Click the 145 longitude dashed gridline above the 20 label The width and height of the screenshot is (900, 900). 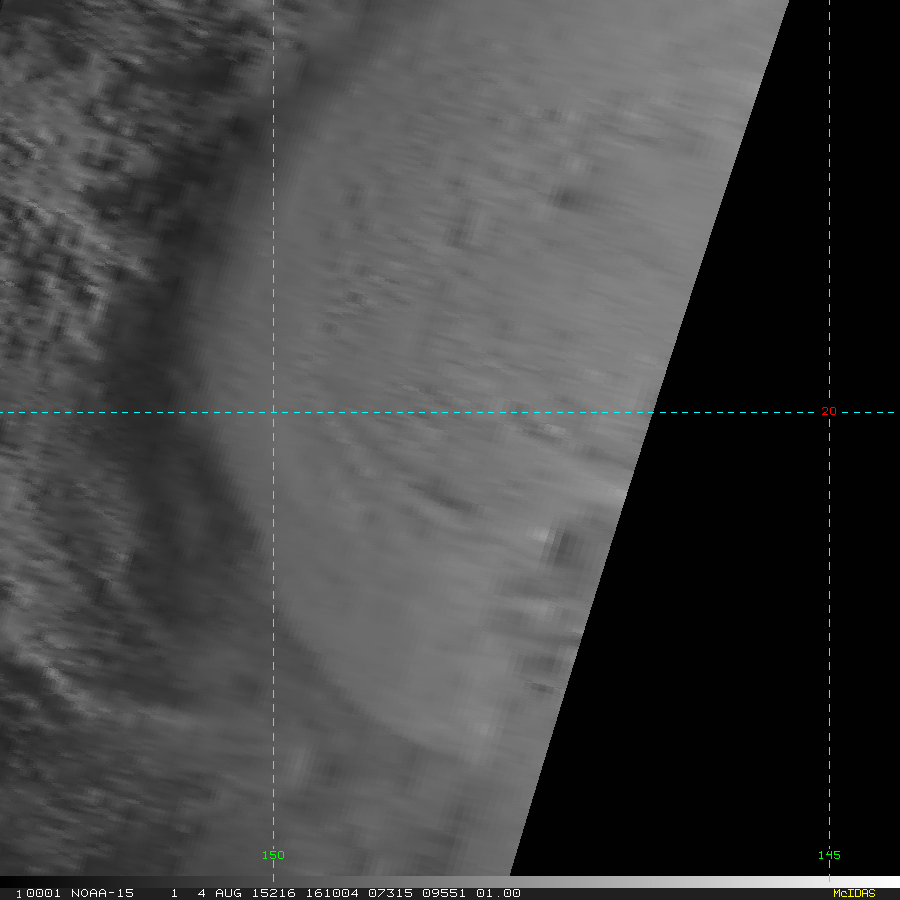[x=829, y=201]
